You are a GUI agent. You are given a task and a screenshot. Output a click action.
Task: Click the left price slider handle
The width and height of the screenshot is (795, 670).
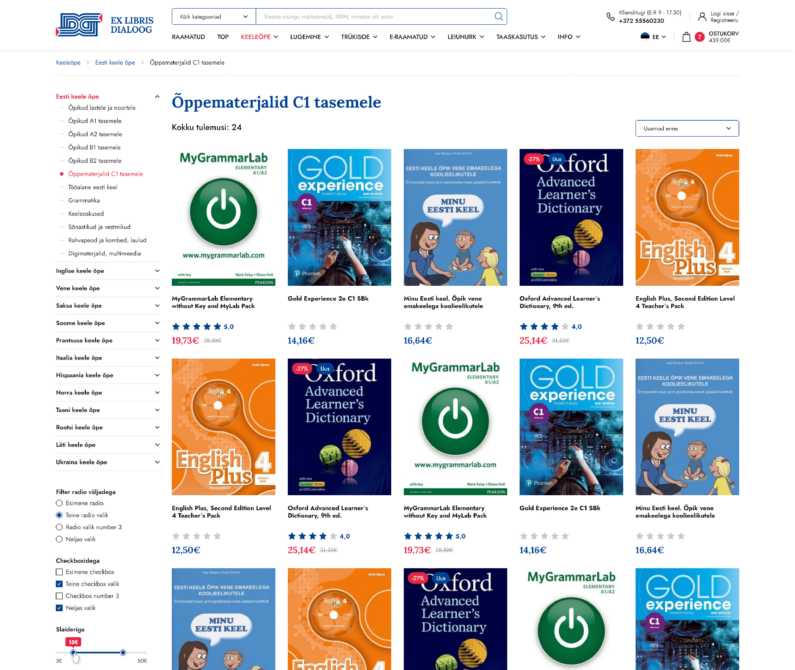click(x=73, y=652)
